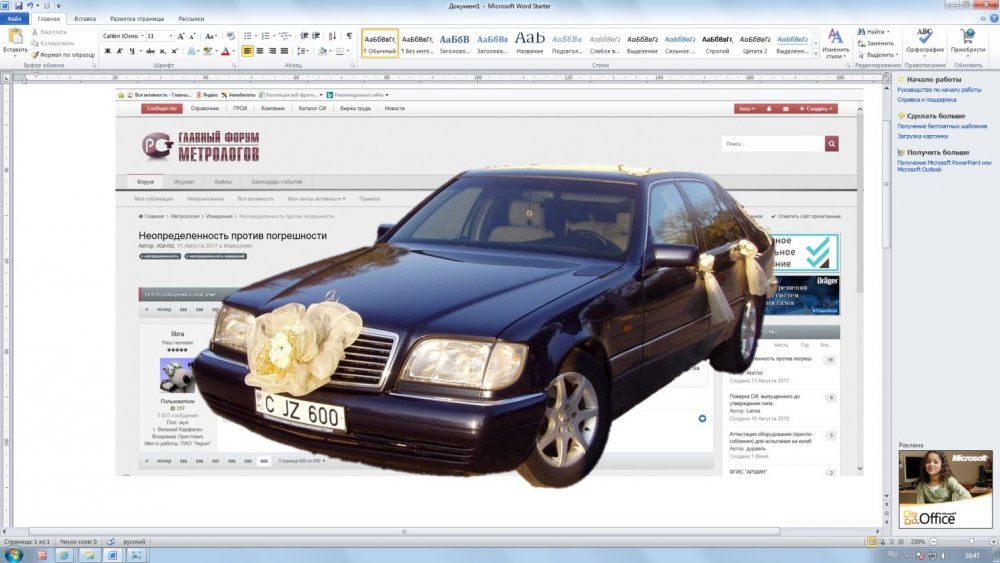Viewport: 1000px width, 563px height.
Task: Open Справка и поддержка link
Action: click(926, 99)
